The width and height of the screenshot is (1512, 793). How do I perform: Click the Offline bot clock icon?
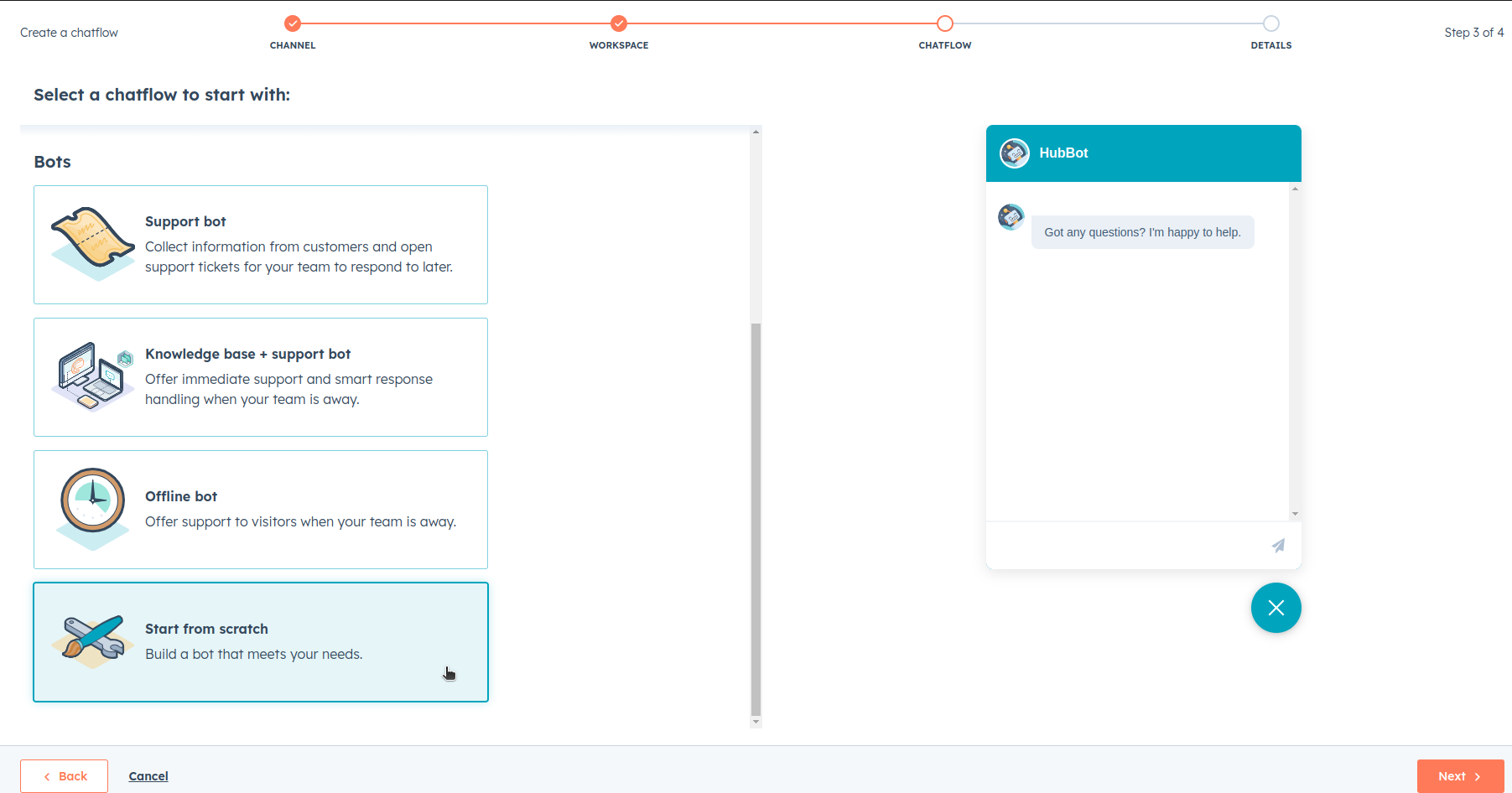pos(93,509)
